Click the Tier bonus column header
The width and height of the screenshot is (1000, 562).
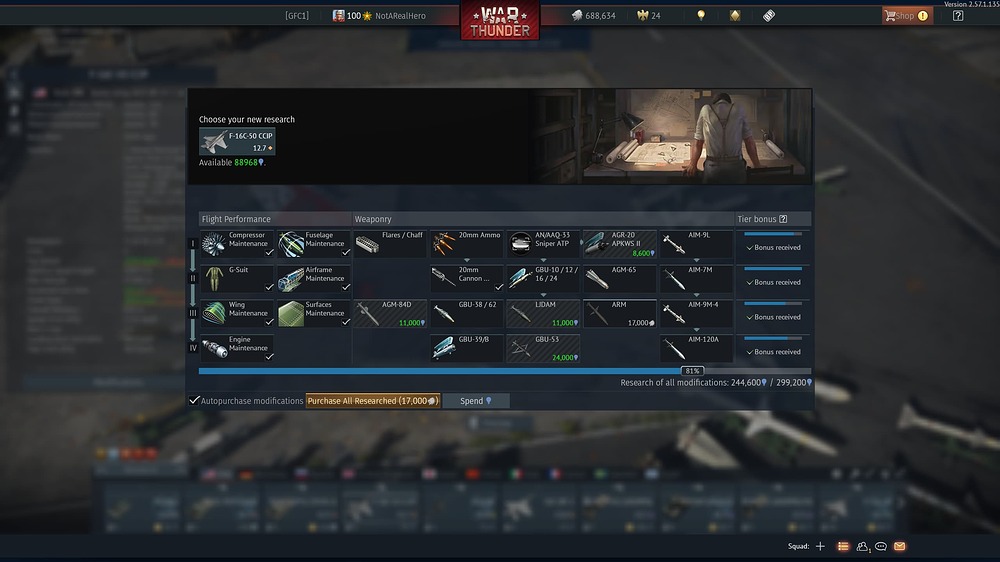773,219
